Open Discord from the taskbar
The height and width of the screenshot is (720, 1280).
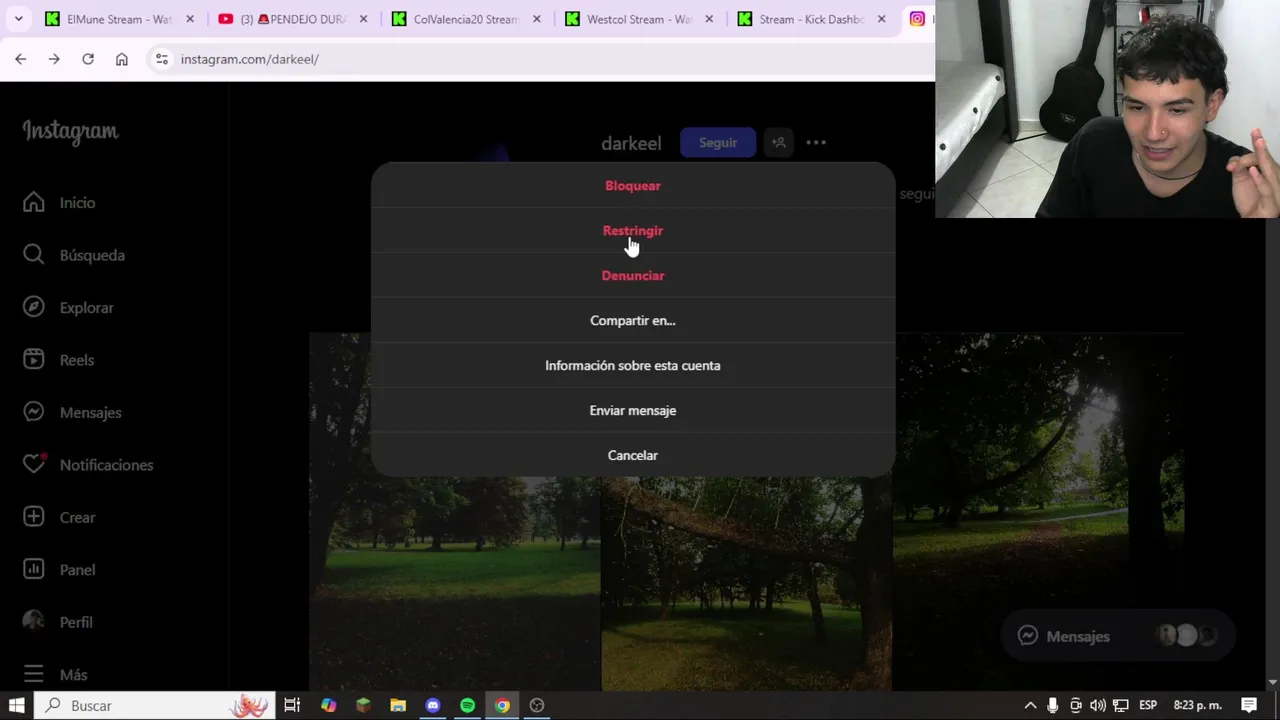tap(432, 705)
